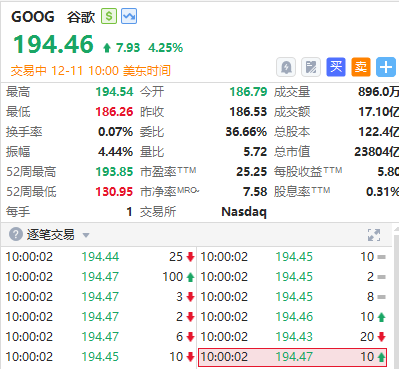Click trading status 交易中 12-11 10:00 美东时间

click(91, 71)
